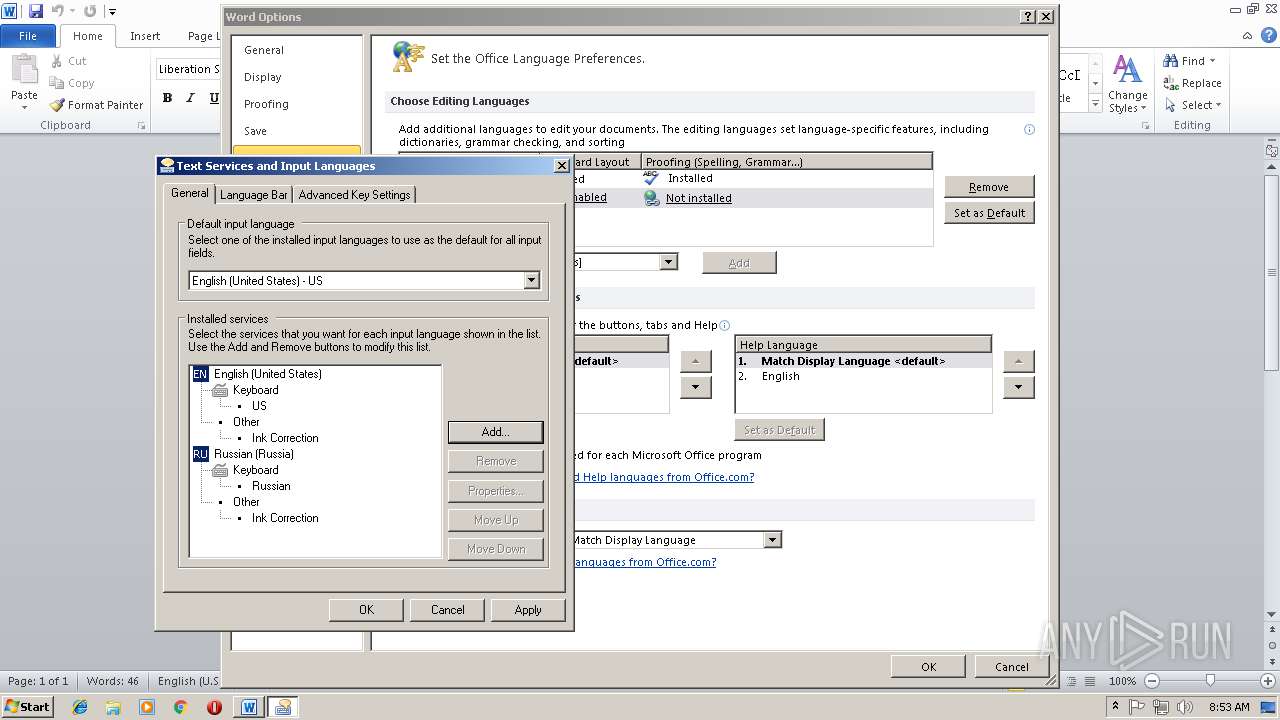The image size is (1280, 720).
Task: Click Cancel in Text Services dialog
Action: coord(447,610)
